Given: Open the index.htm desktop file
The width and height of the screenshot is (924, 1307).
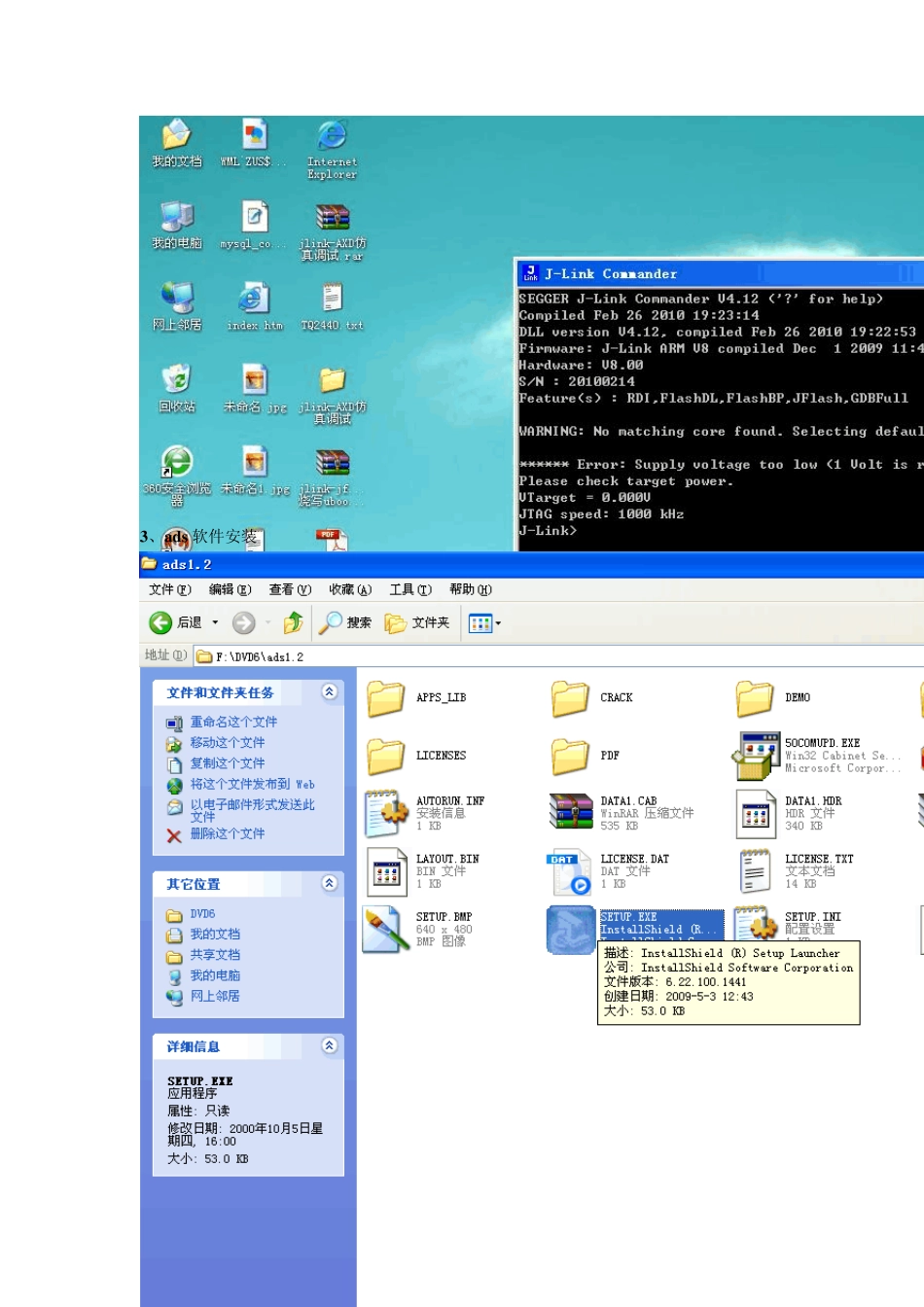Looking at the screenshot, I should 255,307.
